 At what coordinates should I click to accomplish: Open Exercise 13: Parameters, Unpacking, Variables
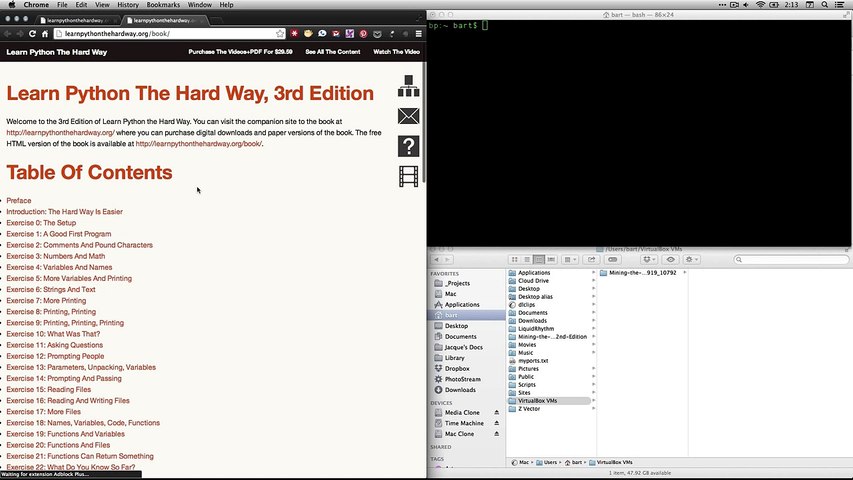pos(81,367)
